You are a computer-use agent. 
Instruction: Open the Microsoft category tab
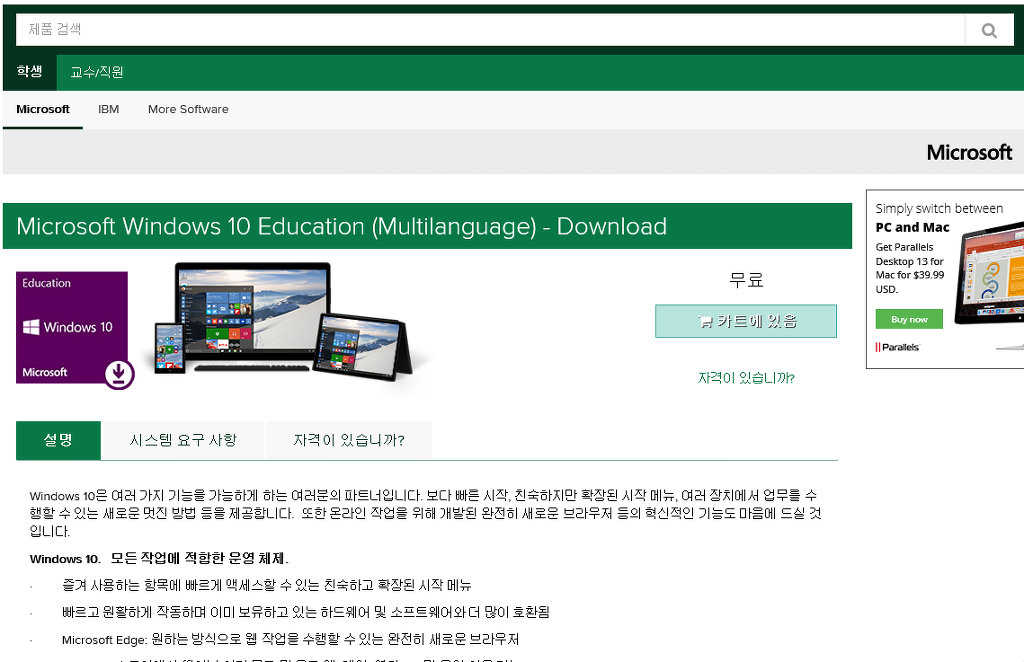pyautogui.click(x=42, y=109)
